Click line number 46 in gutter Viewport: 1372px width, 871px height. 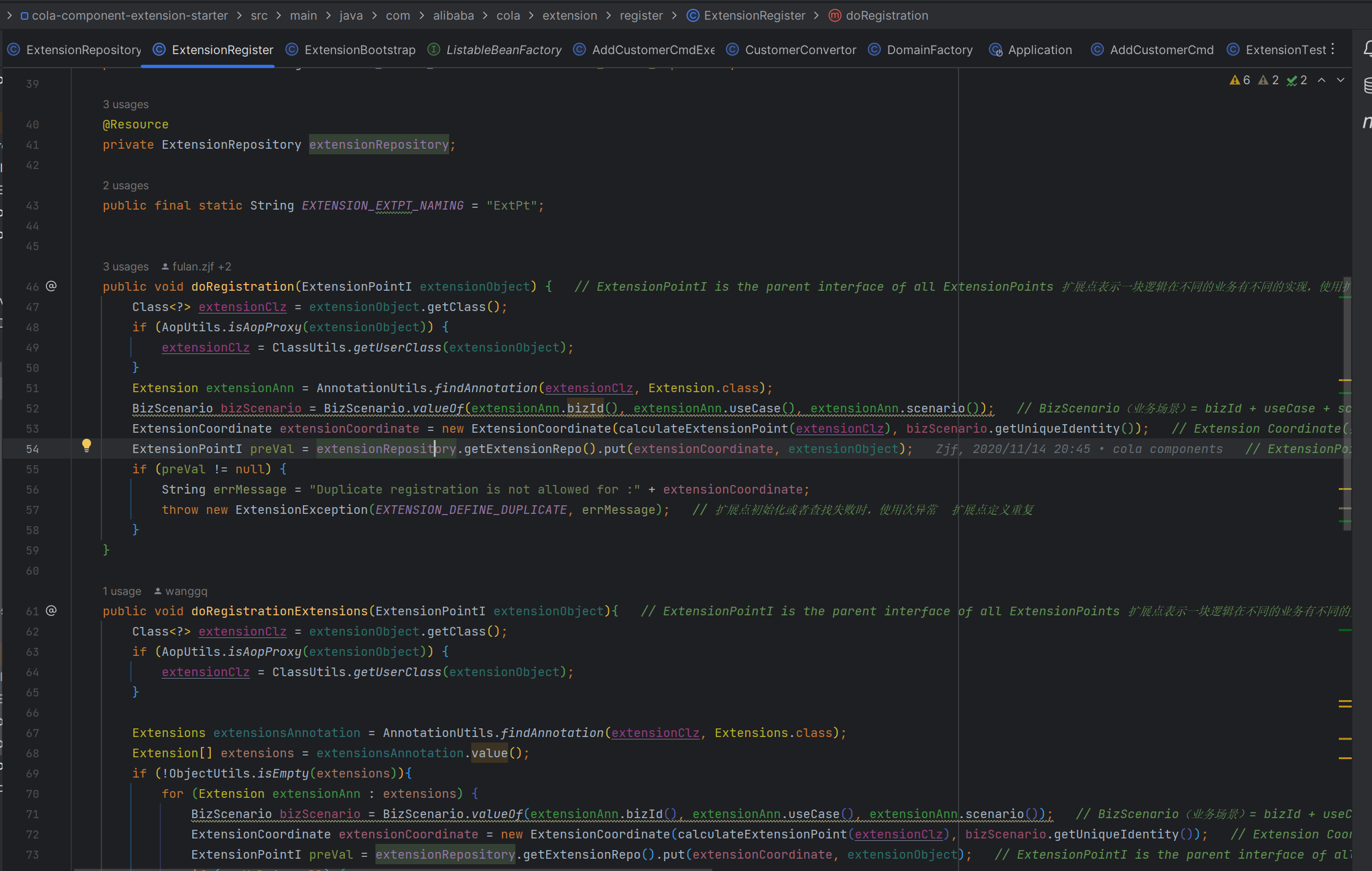click(x=33, y=286)
